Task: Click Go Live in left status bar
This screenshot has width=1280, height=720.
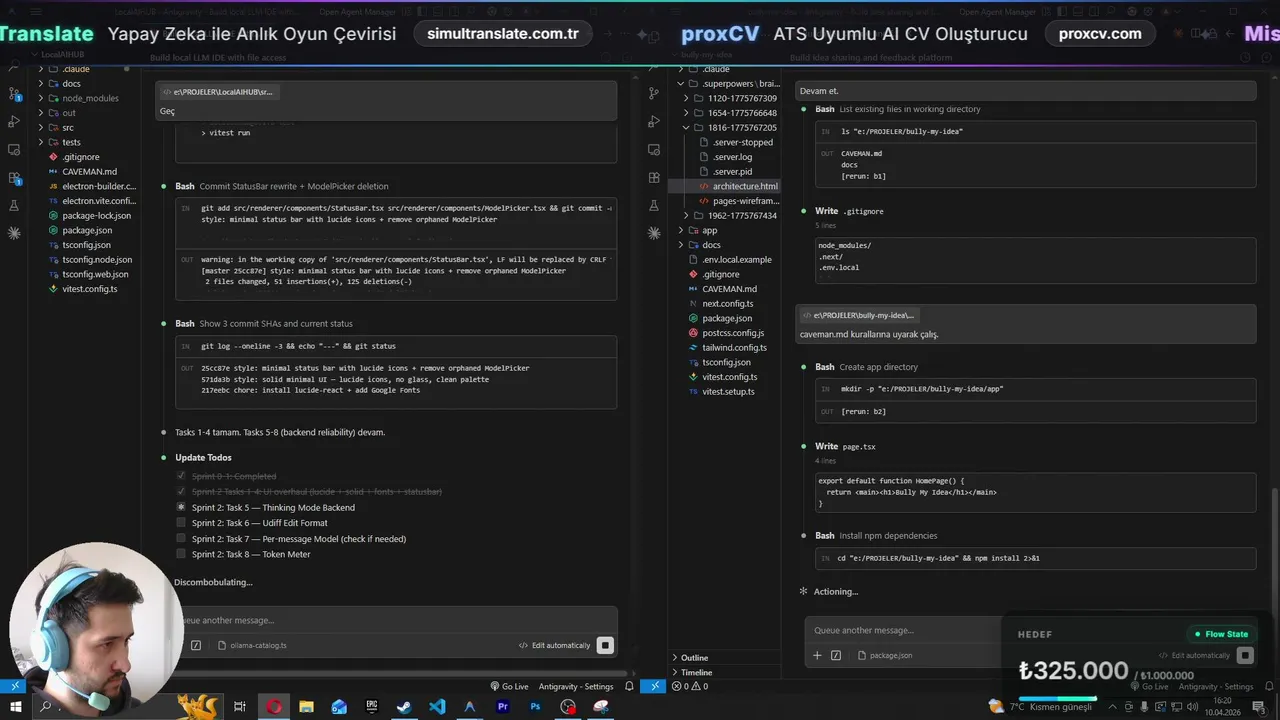Action: 509,686
